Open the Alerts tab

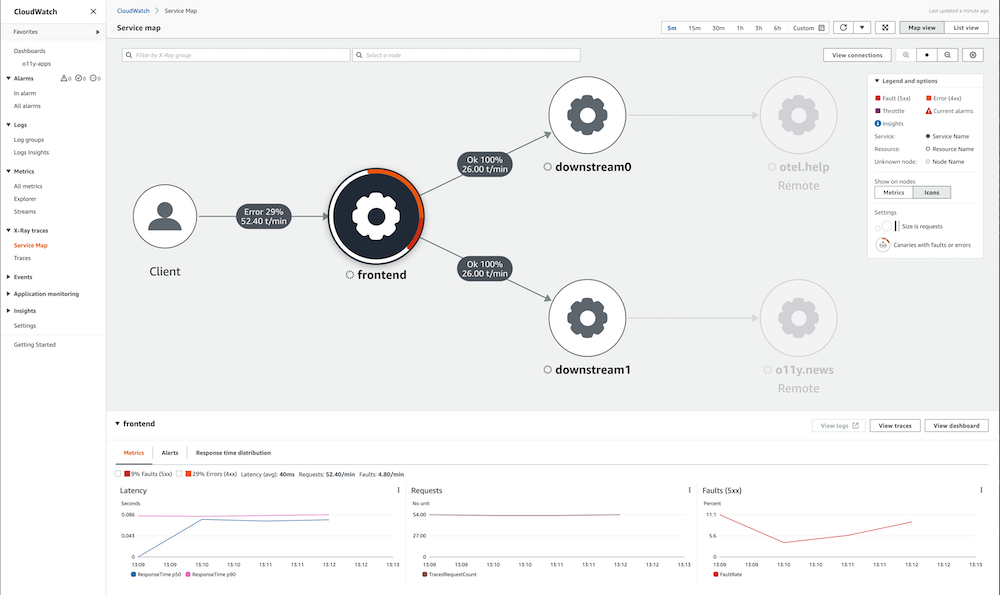point(170,453)
